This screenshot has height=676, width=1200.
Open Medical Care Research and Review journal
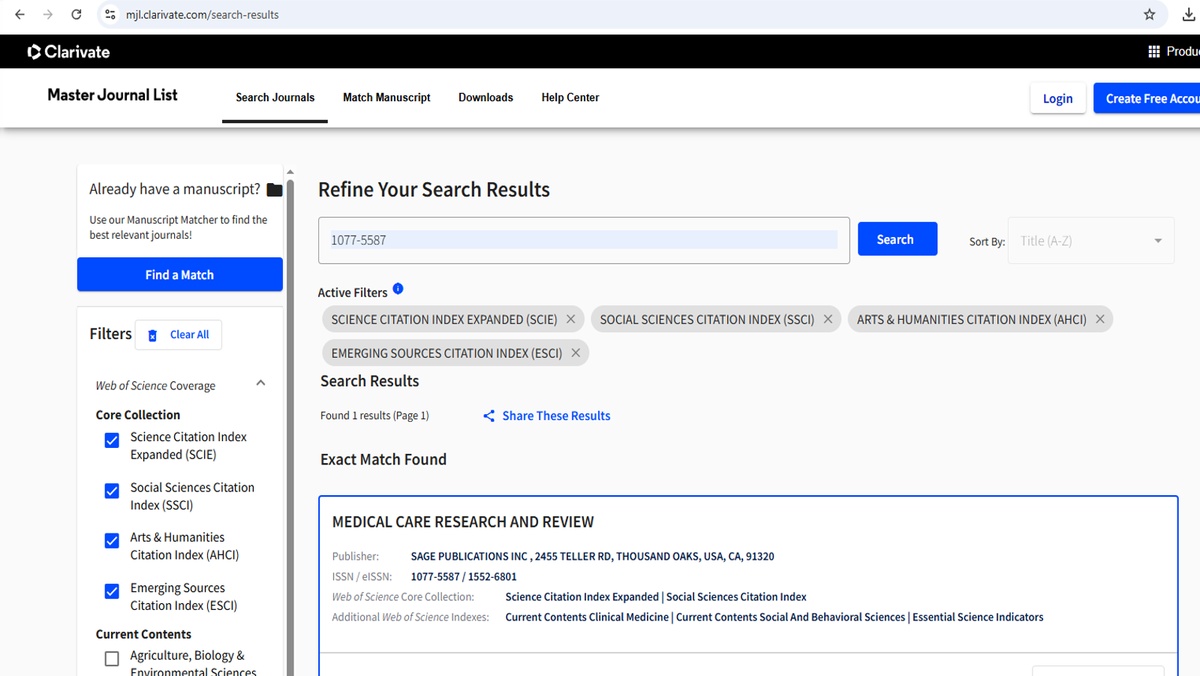click(x=463, y=522)
